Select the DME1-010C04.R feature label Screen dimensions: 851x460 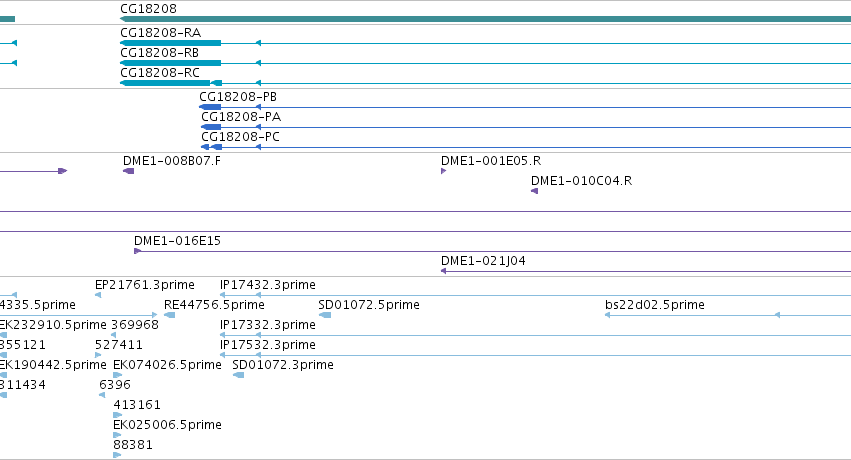pyautogui.click(x=581, y=181)
